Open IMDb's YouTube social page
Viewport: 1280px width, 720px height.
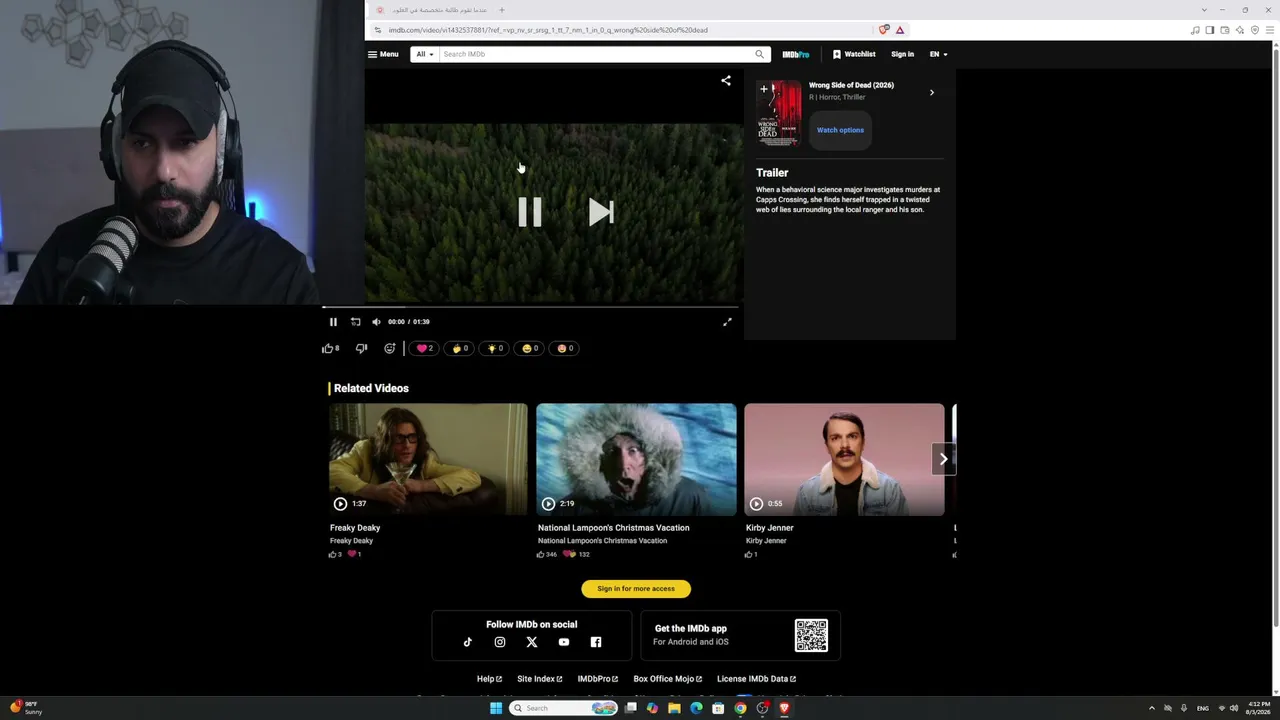coord(564,642)
